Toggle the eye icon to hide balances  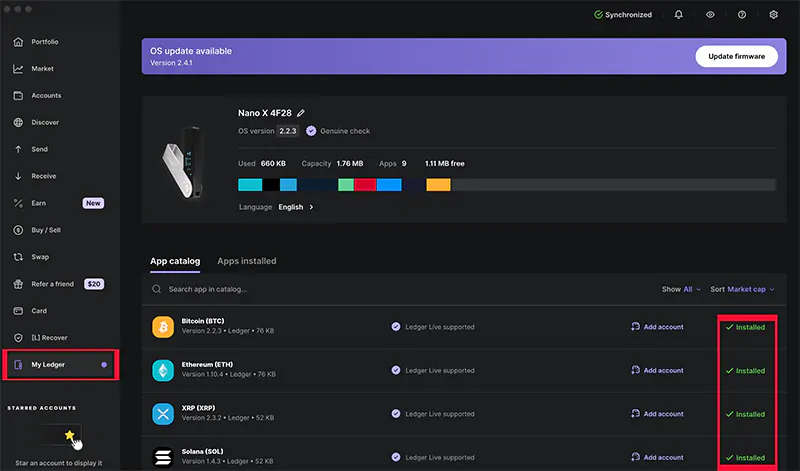click(x=710, y=15)
